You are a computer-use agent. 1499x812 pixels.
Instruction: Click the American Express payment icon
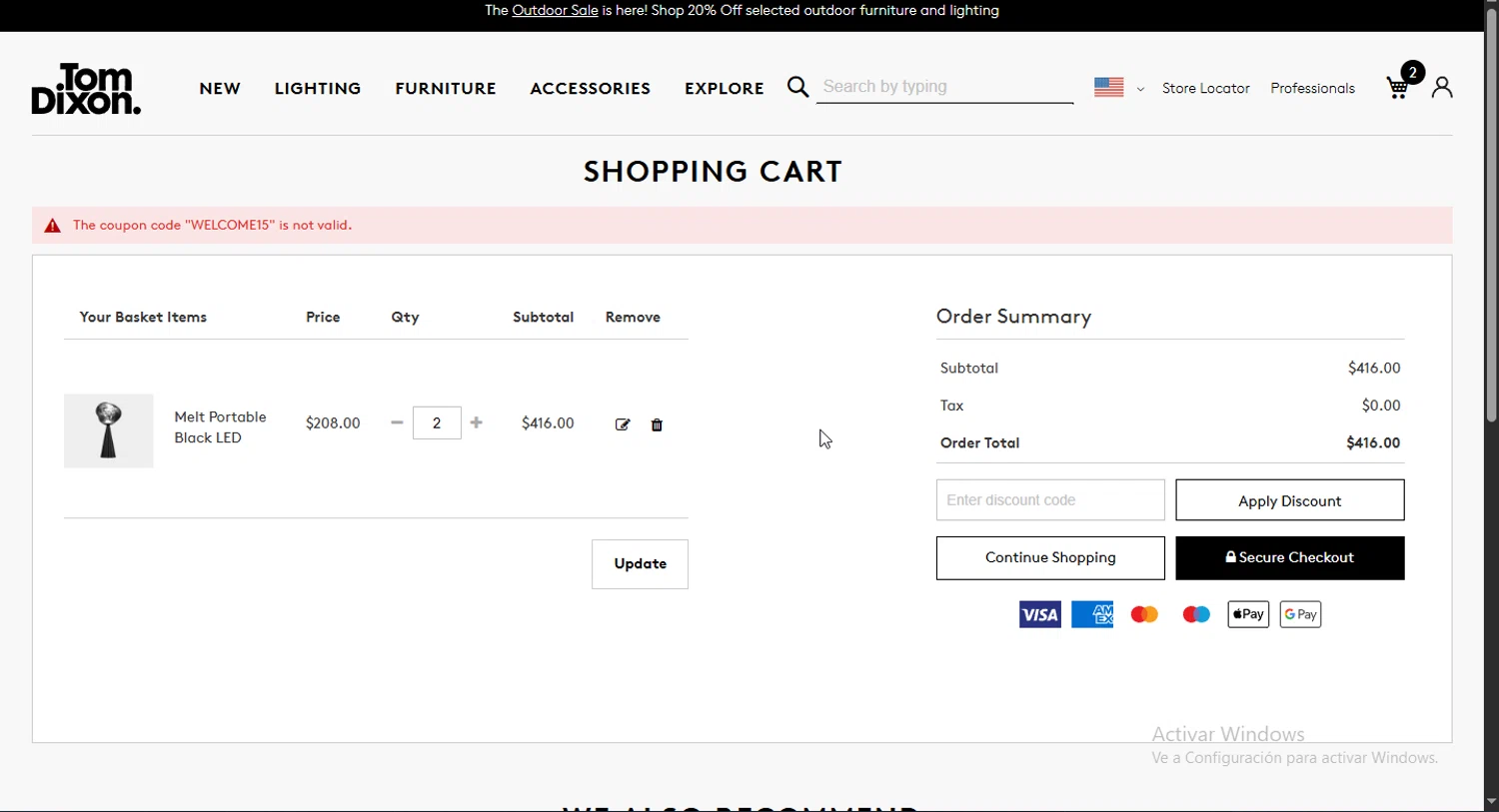(1092, 614)
